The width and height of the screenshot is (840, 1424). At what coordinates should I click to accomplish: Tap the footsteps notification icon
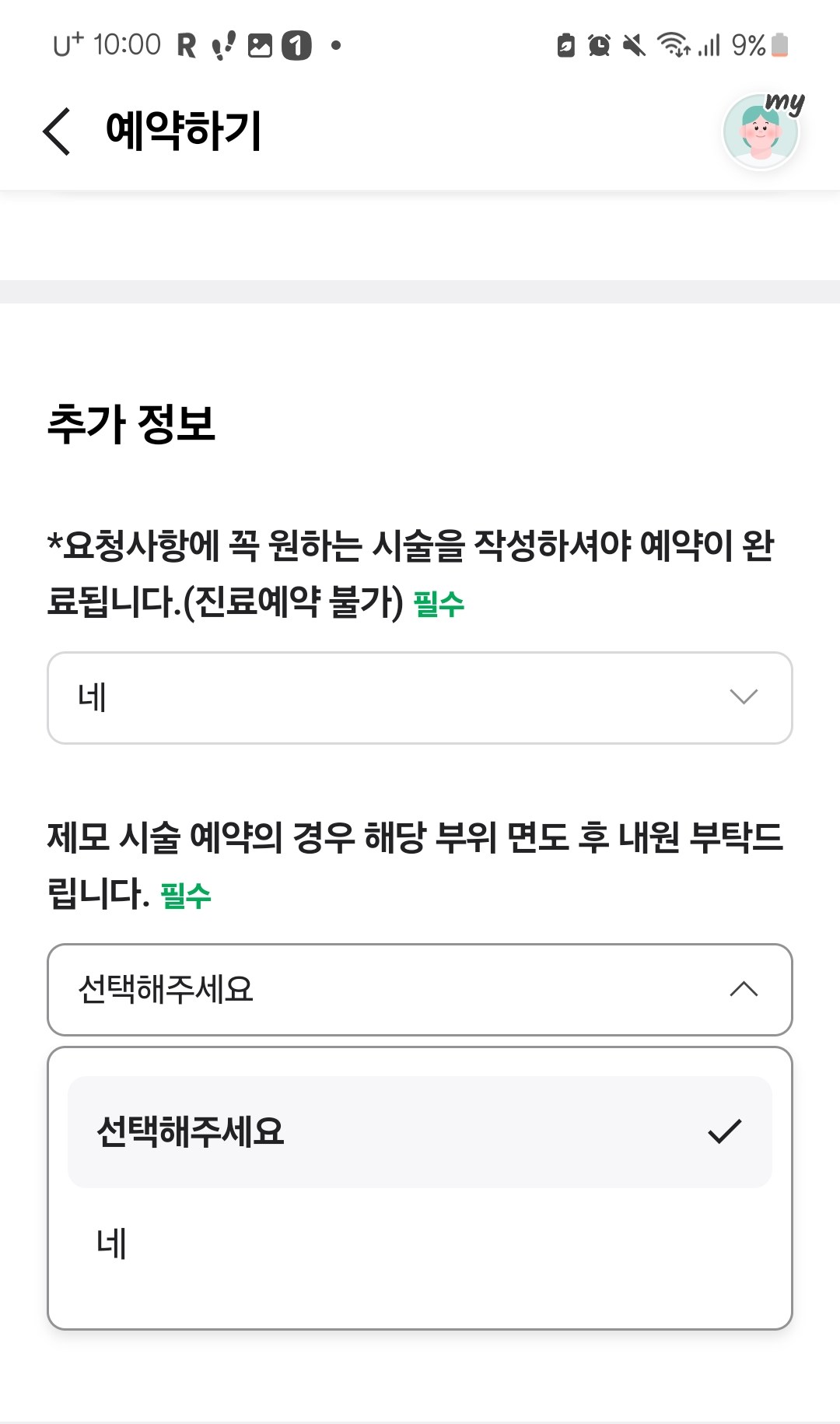point(223,46)
